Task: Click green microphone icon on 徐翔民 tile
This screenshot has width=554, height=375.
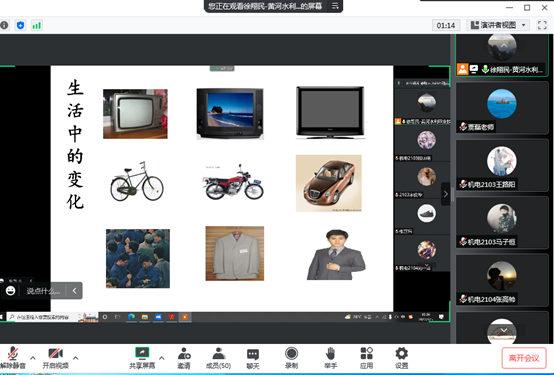Action: point(485,69)
